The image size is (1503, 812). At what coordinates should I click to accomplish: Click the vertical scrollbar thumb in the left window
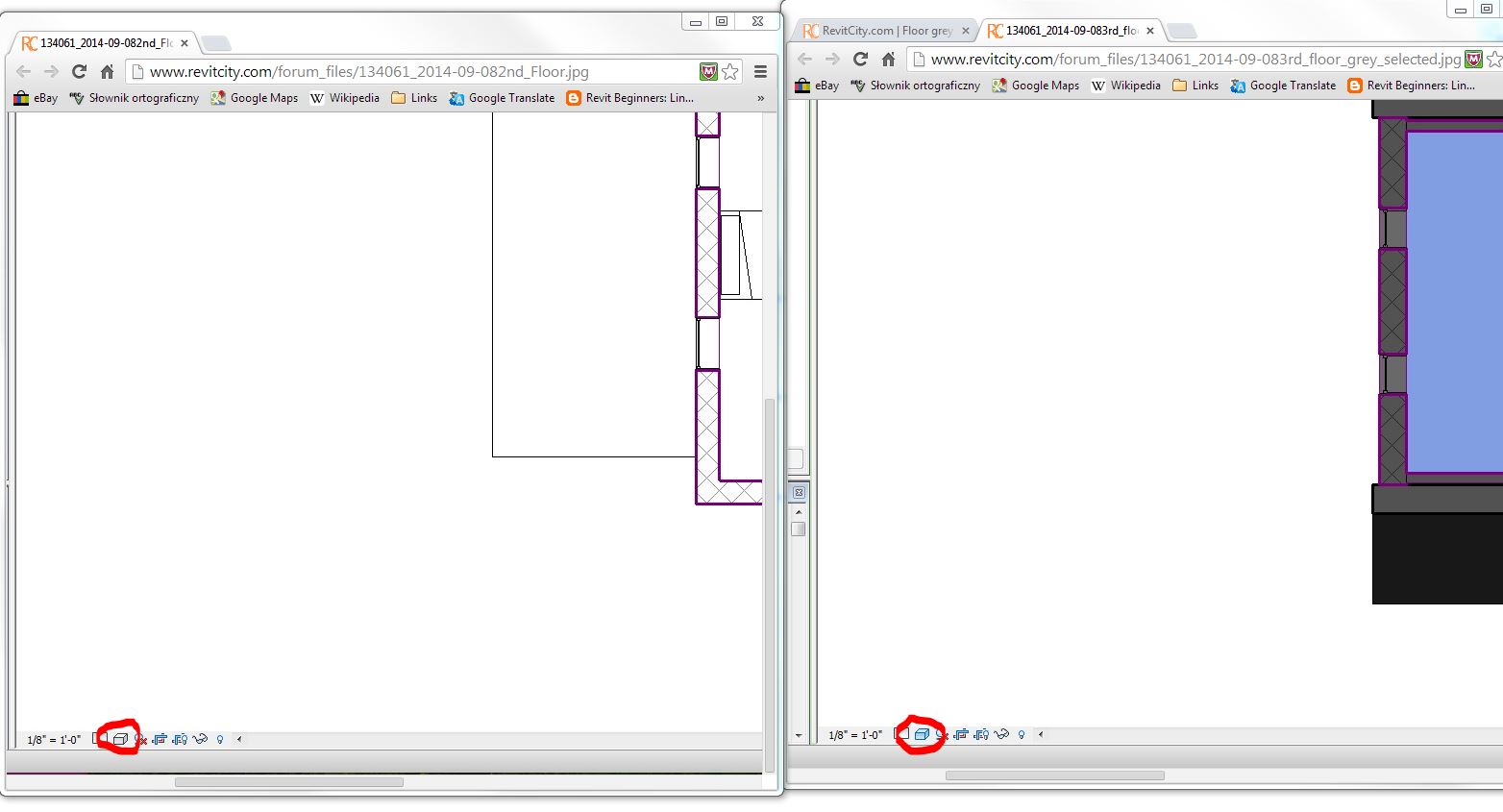click(x=769, y=584)
